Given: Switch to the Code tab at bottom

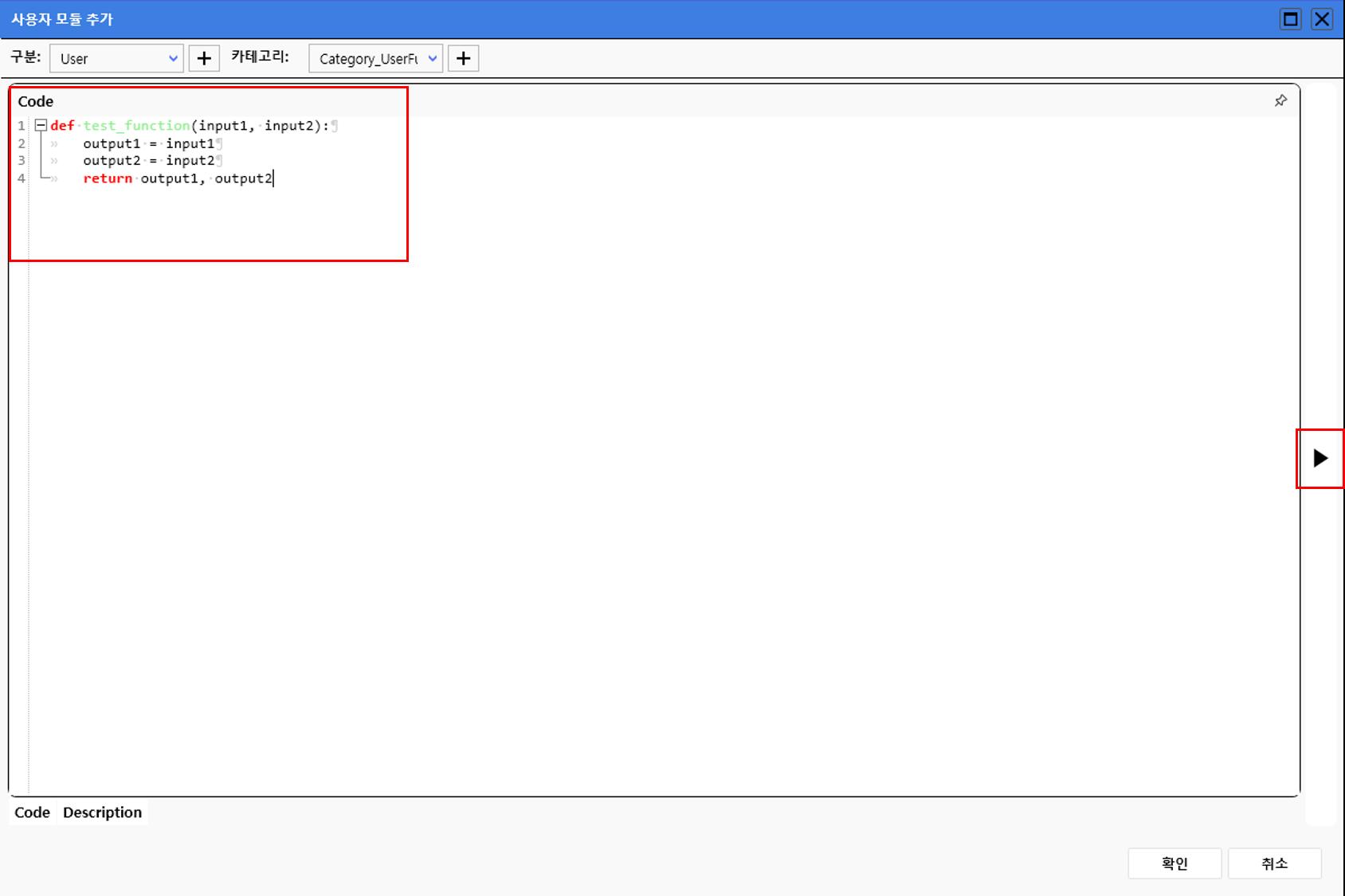Looking at the screenshot, I should (x=32, y=812).
